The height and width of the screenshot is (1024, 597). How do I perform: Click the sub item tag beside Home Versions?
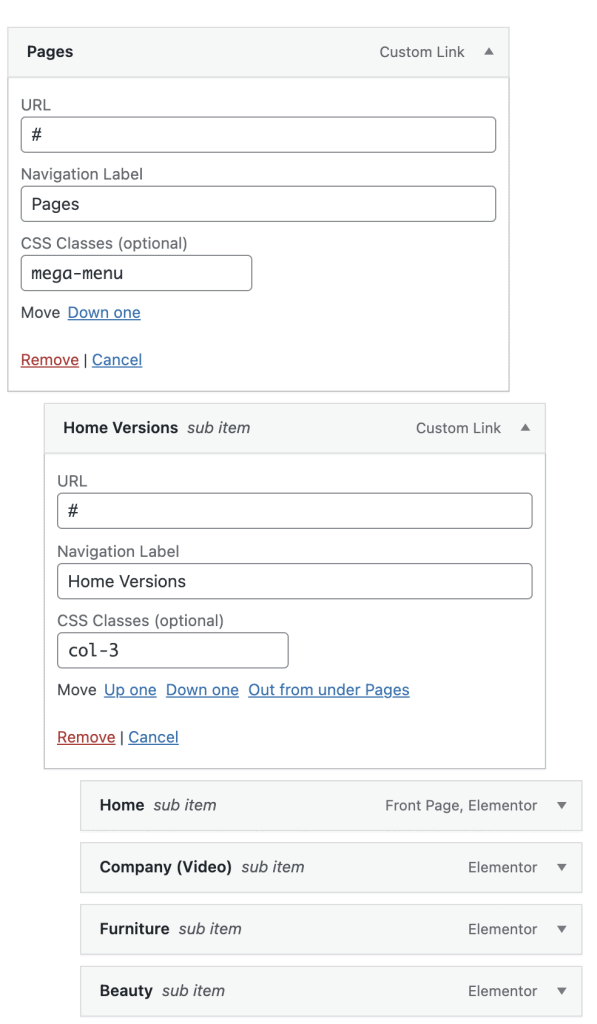(x=219, y=428)
